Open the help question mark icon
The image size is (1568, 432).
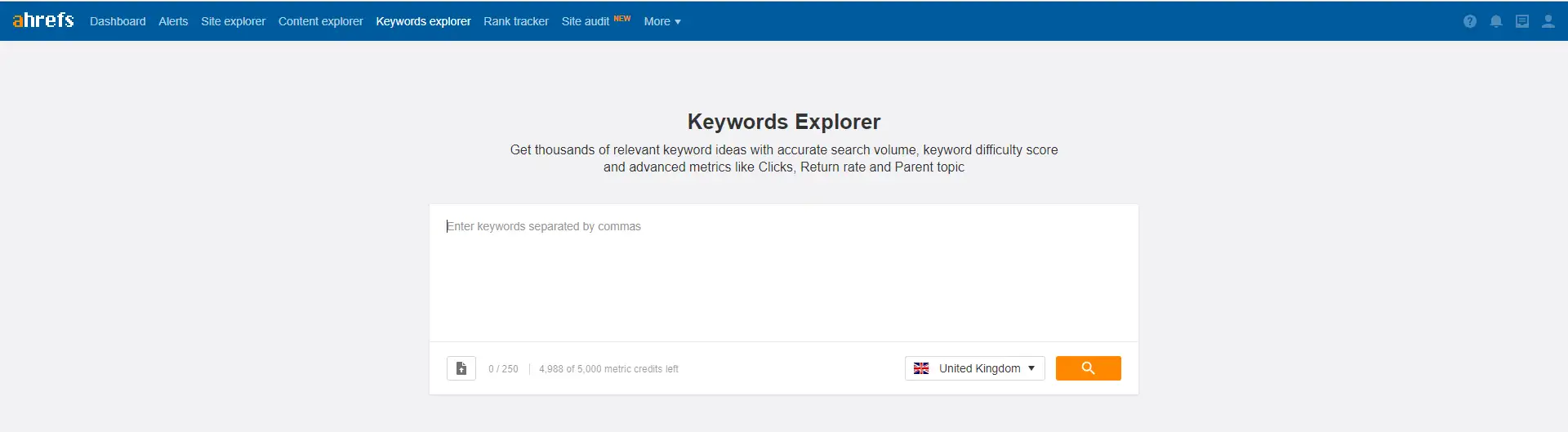(1470, 21)
